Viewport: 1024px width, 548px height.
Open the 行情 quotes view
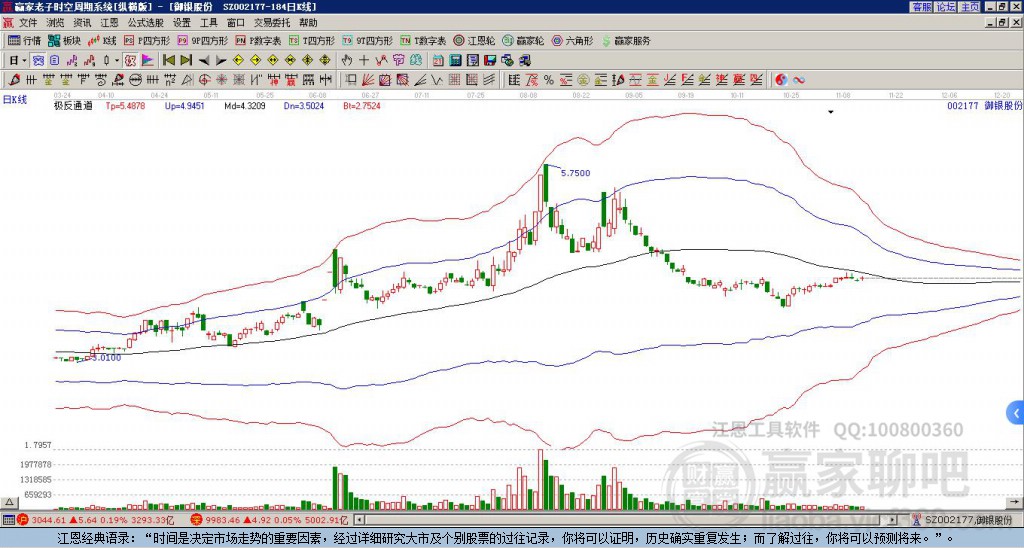[24, 40]
